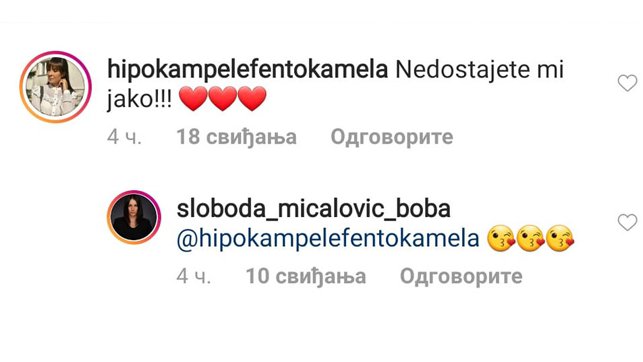View the 18 свиђања likes list

tap(237, 137)
